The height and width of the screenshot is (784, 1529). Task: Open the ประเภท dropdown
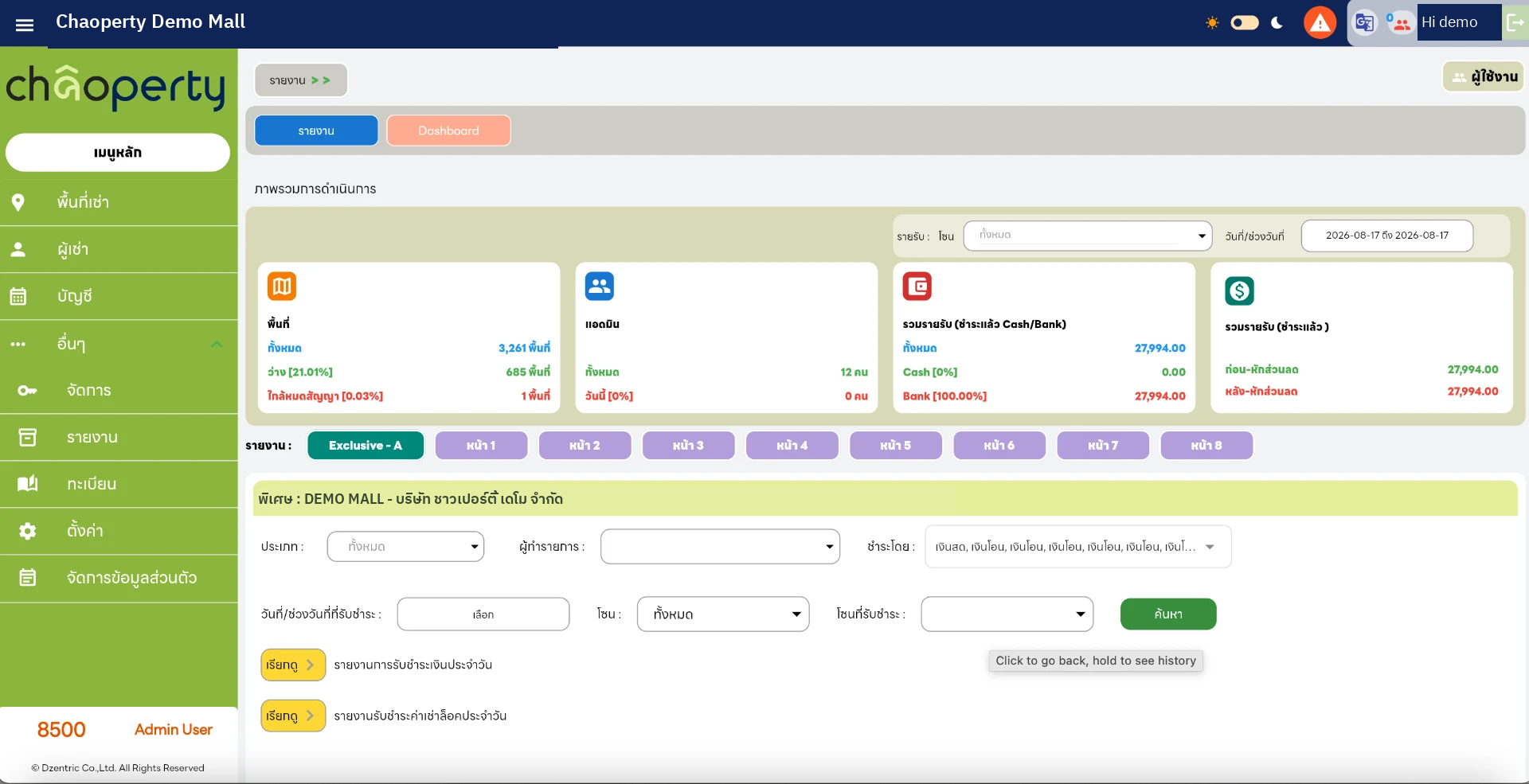click(405, 547)
